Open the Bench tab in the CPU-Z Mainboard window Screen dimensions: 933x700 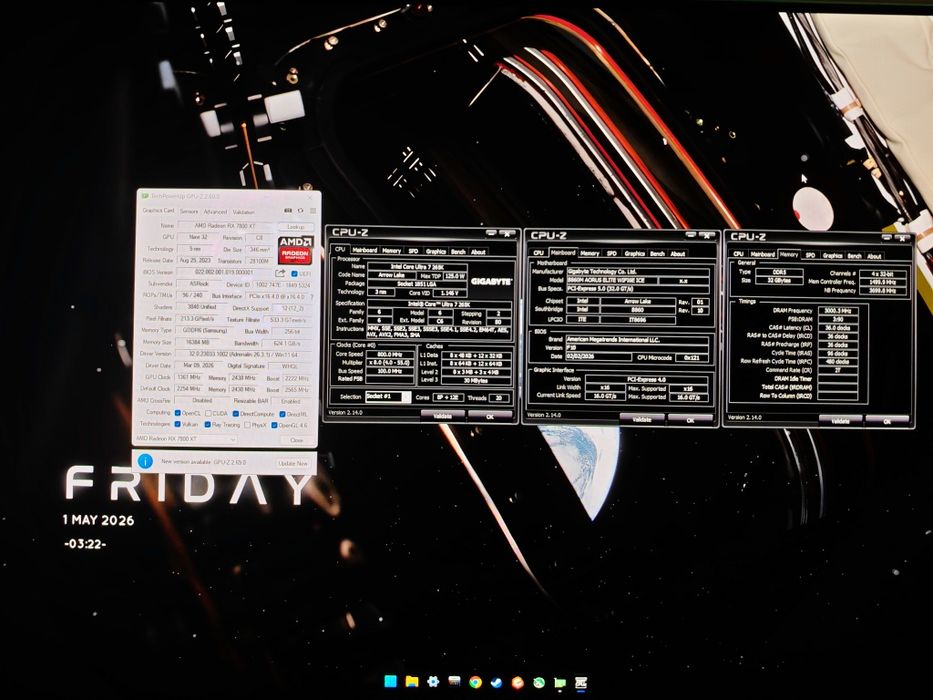click(657, 254)
